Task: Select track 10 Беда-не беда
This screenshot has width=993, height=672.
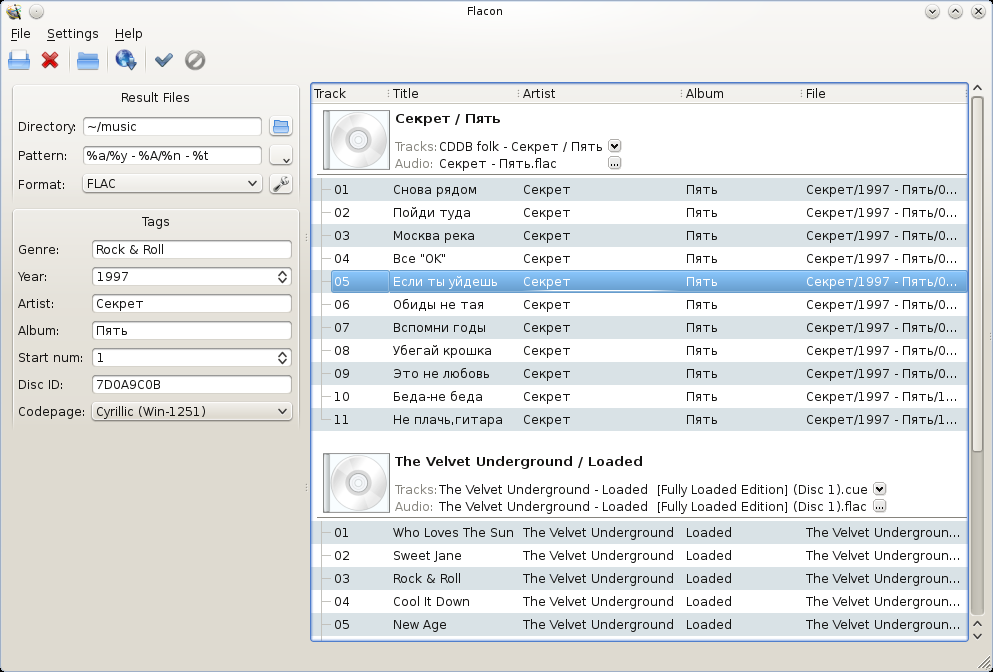Action: pyautogui.click(x=640, y=396)
